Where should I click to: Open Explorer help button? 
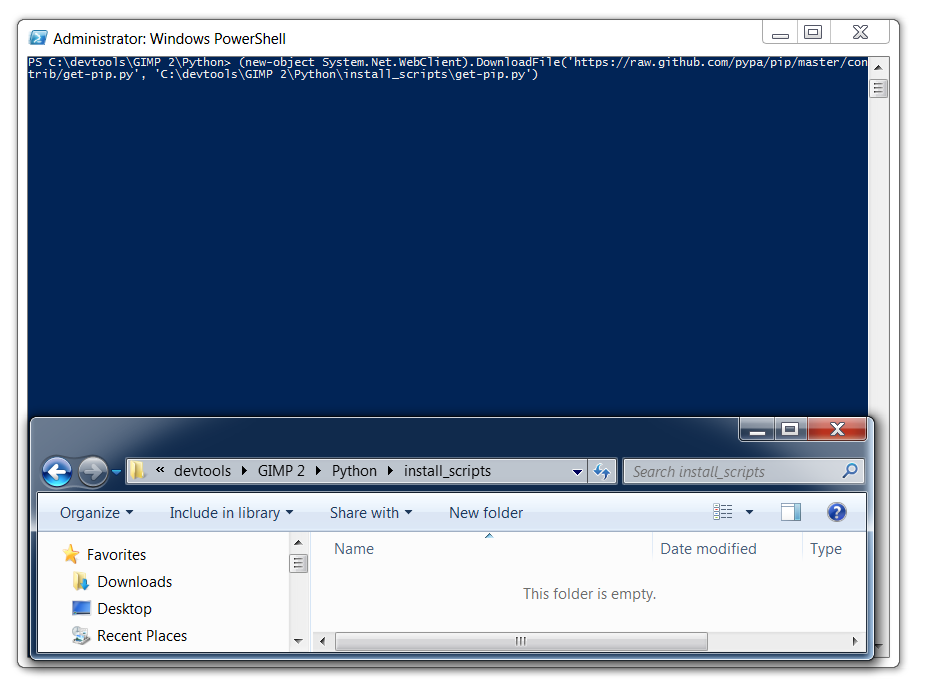click(x=836, y=512)
